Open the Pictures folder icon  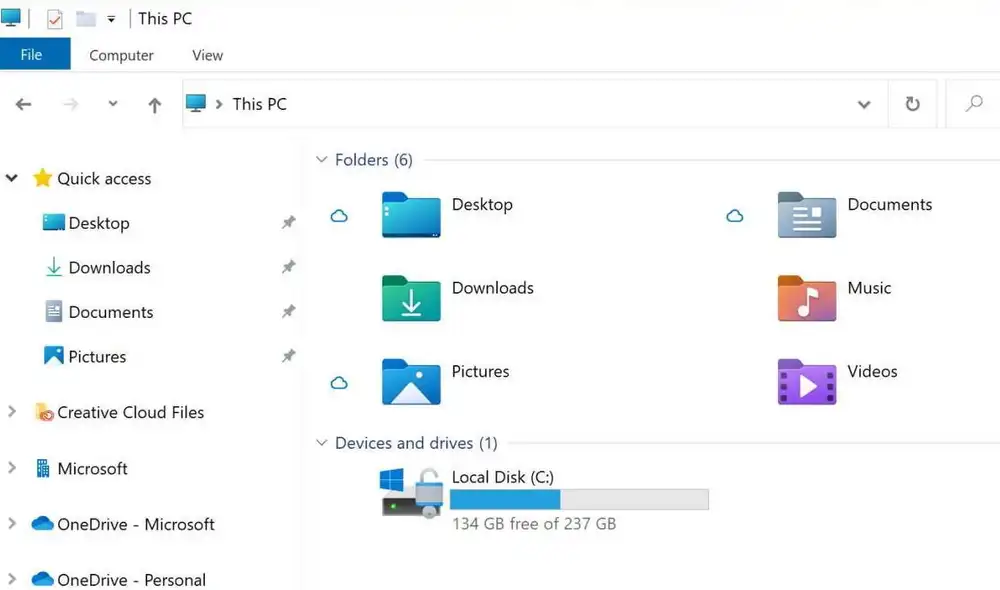pos(411,382)
